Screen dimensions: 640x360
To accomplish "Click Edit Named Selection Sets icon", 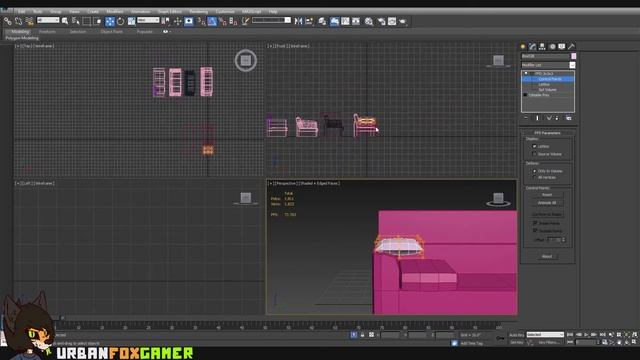I will pos(246,21).
